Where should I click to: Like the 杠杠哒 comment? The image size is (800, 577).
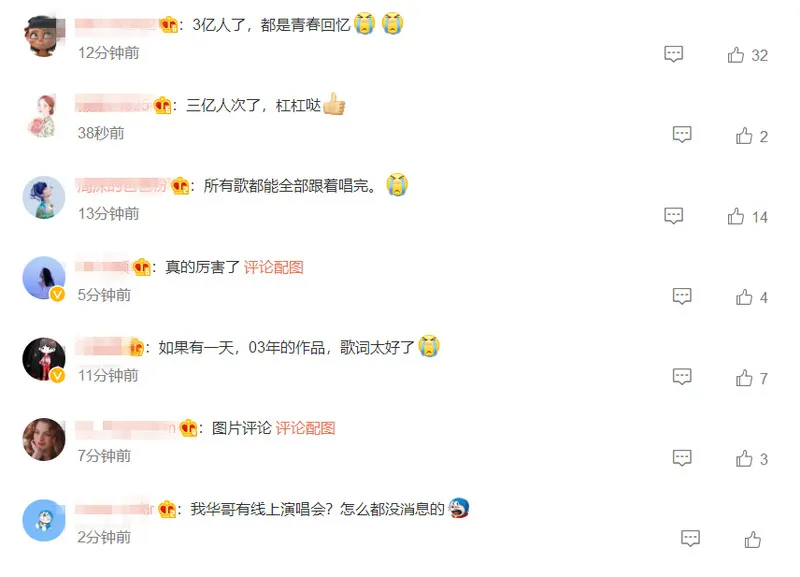point(744,136)
